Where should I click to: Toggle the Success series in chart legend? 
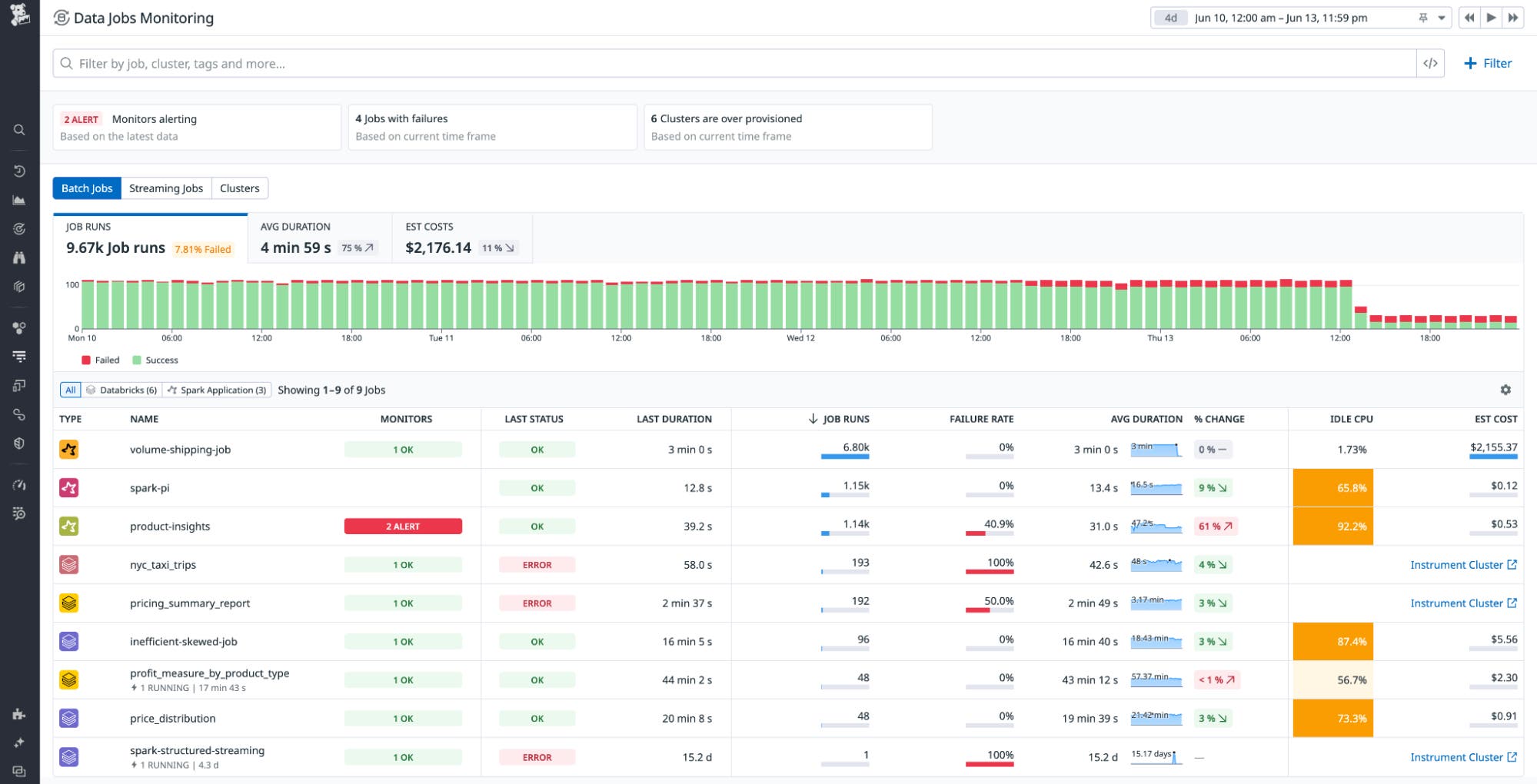pyautogui.click(x=158, y=360)
